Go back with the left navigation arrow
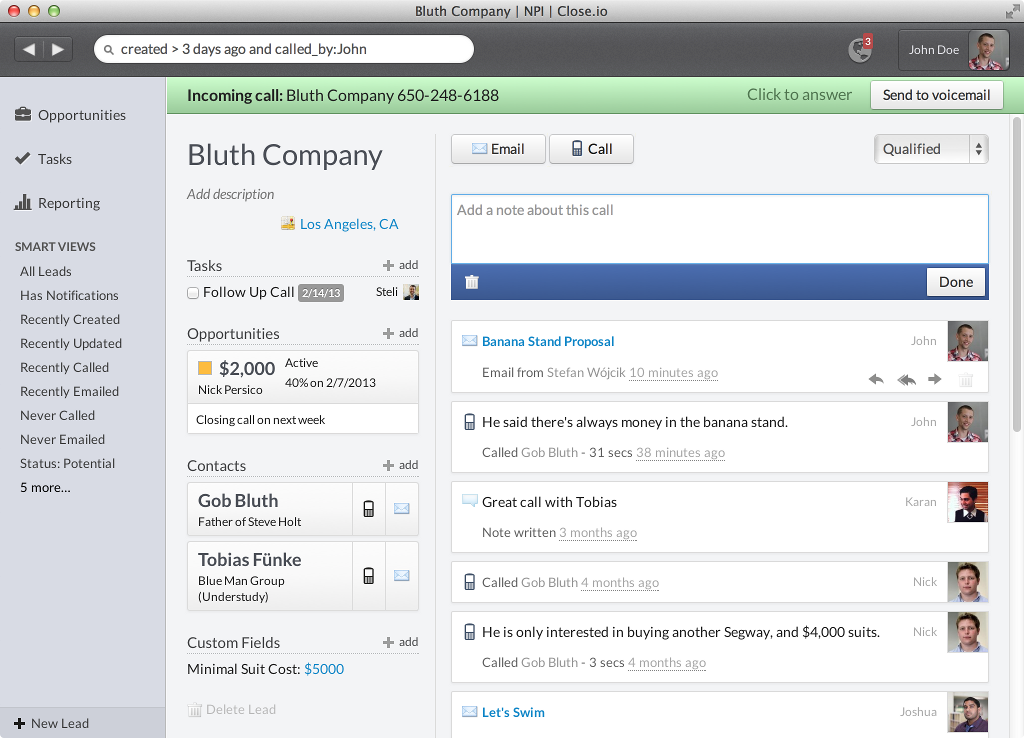Image resolution: width=1024 pixels, height=738 pixels. click(x=29, y=49)
